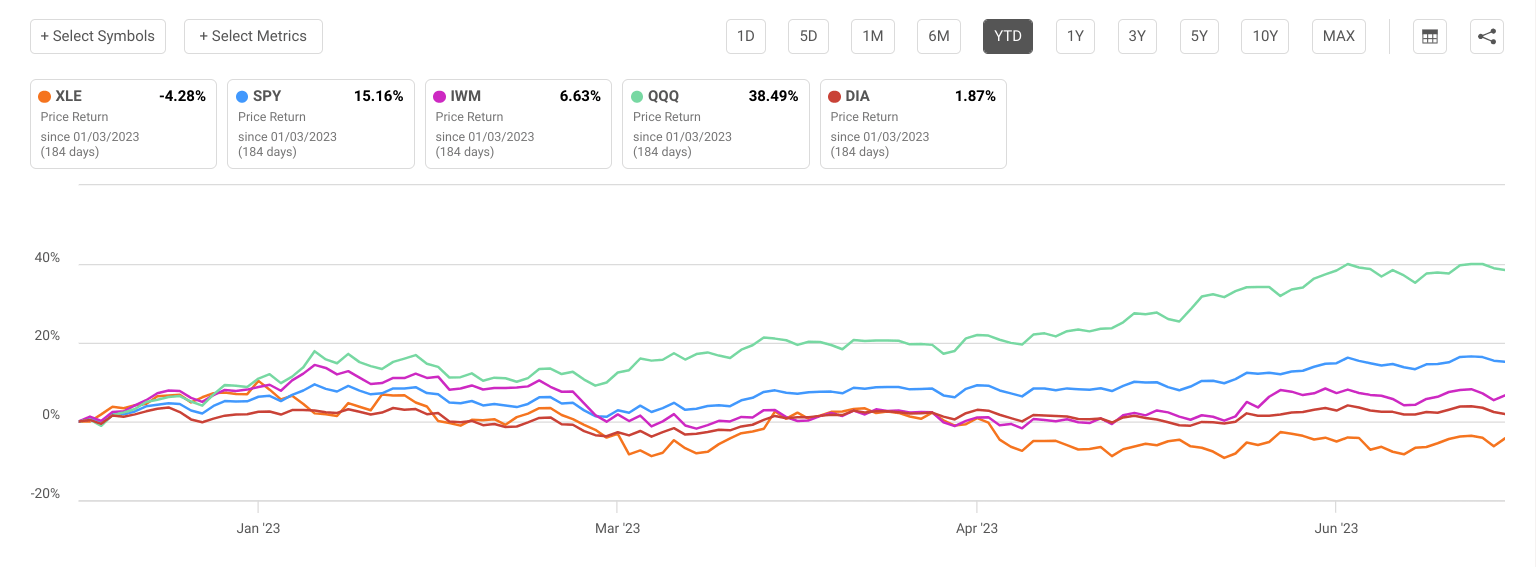Select the DIA symbol label
1536x567 pixels.
click(858, 97)
